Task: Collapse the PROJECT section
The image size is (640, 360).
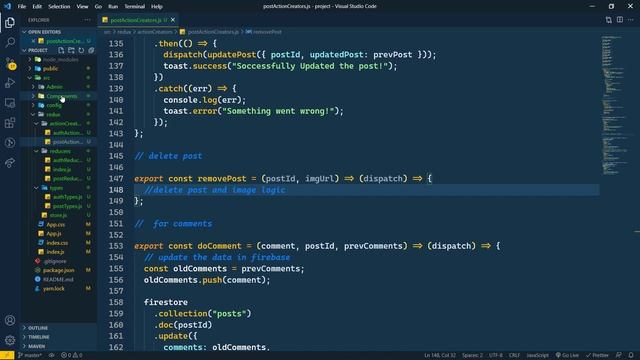Action: (38, 50)
